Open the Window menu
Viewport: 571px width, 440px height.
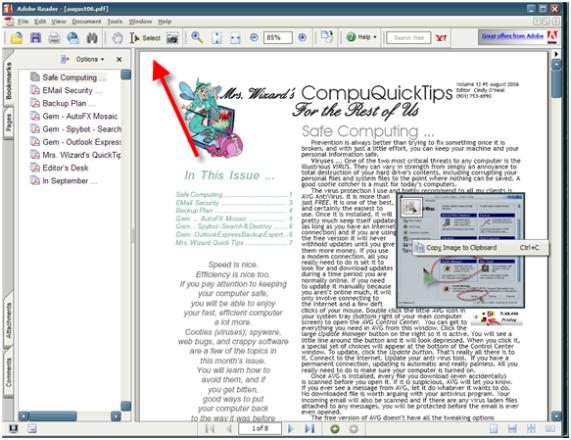click(x=140, y=21)
